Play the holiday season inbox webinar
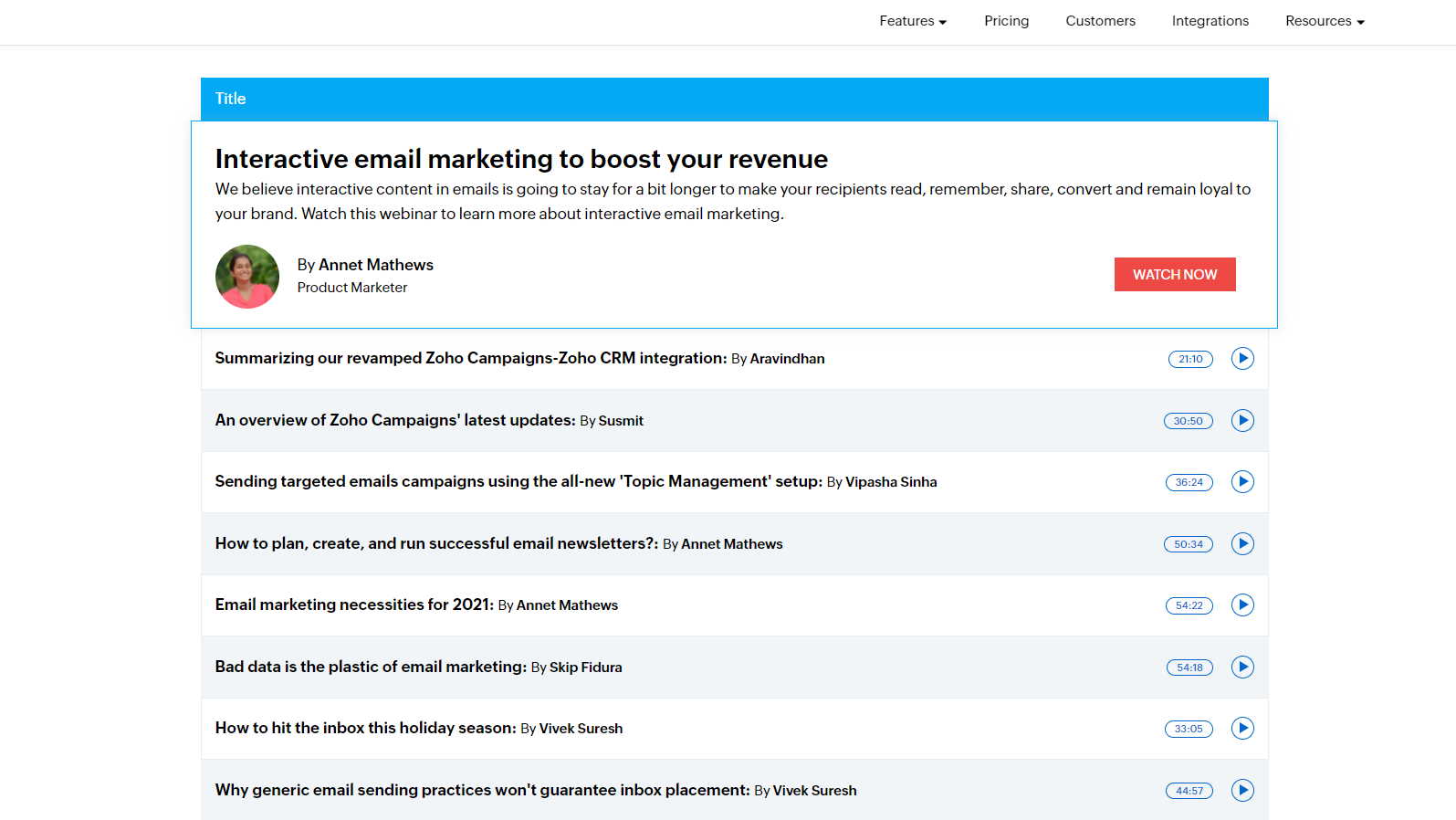 (1242, 728)
